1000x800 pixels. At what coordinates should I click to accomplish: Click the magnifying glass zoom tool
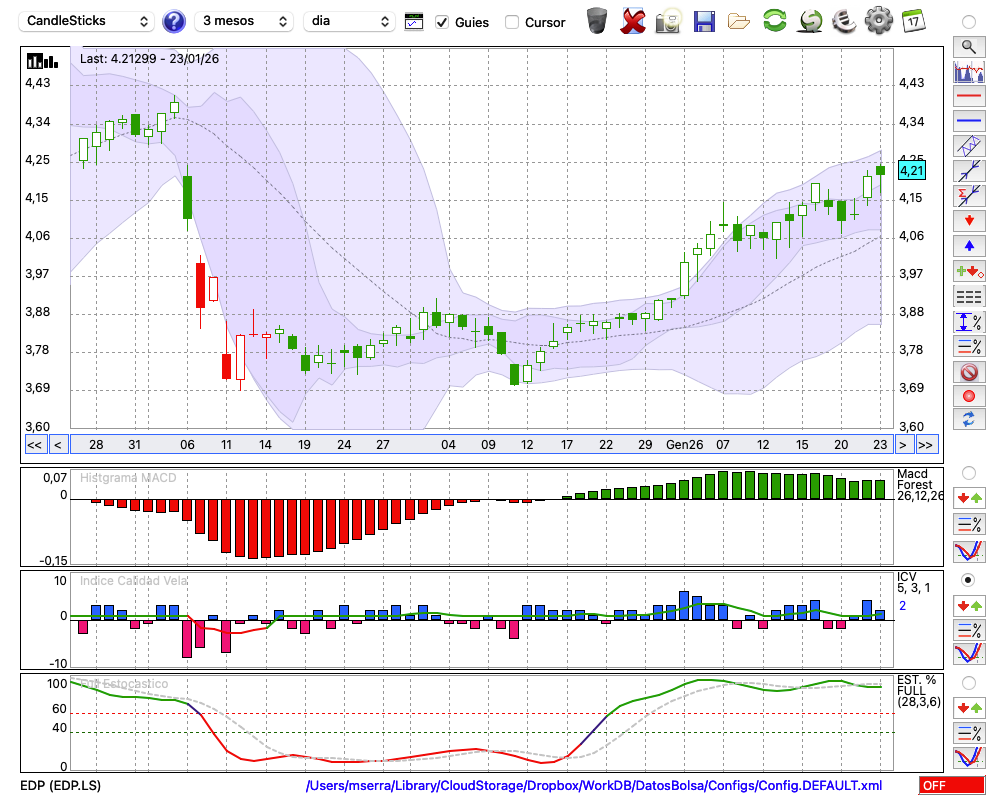point(968,46)
